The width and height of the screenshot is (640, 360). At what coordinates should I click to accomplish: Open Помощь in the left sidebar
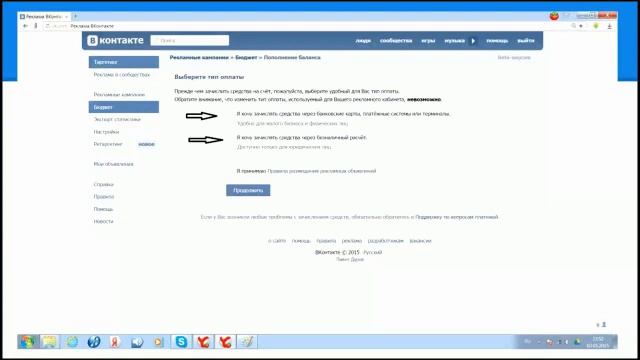[103, 209]
